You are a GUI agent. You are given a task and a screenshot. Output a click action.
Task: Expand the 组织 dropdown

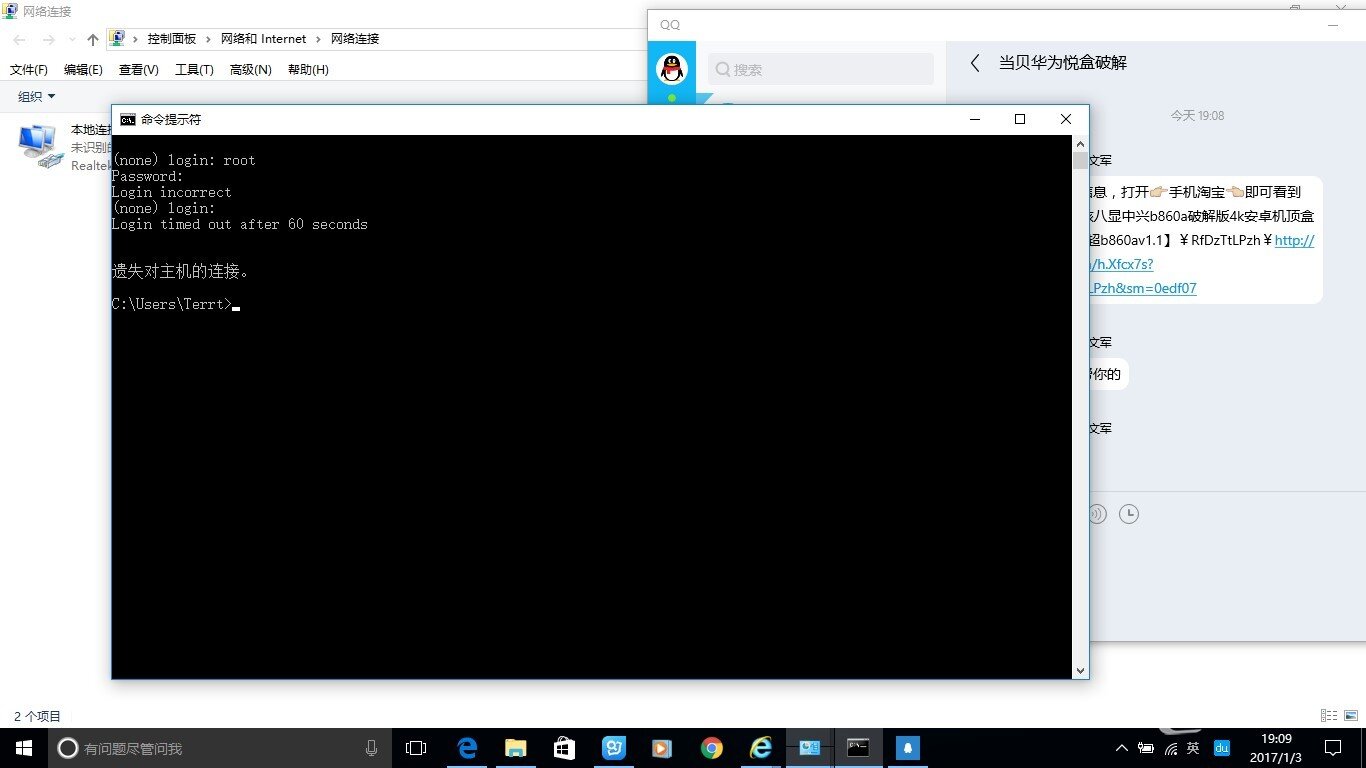[37, 97]
